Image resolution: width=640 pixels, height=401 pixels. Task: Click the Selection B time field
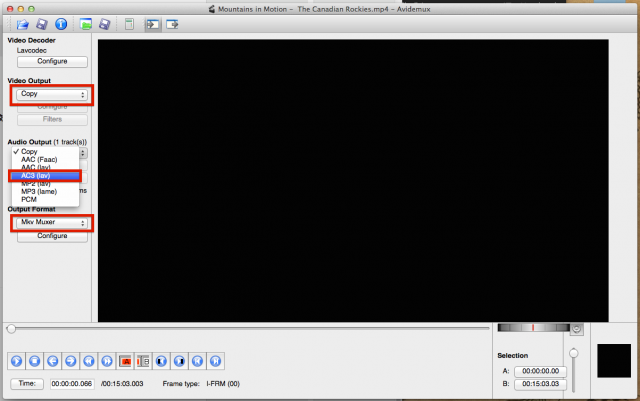[x=540, y=384]
